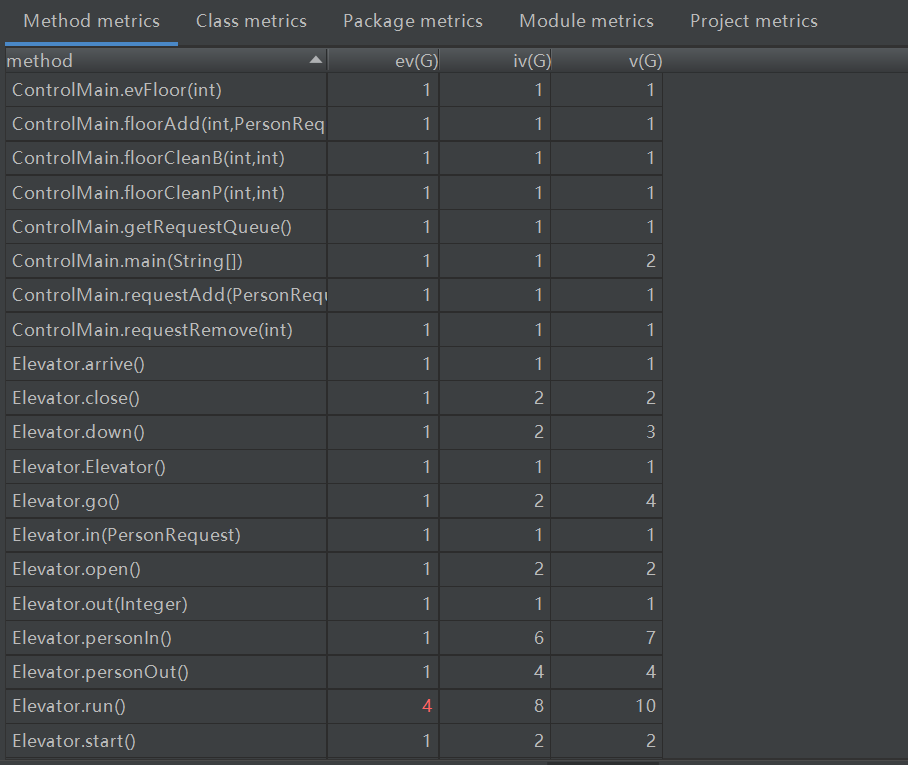Click the red ev(G) value 4
Viewport: 908px width, 765px height.
(427, 706)
